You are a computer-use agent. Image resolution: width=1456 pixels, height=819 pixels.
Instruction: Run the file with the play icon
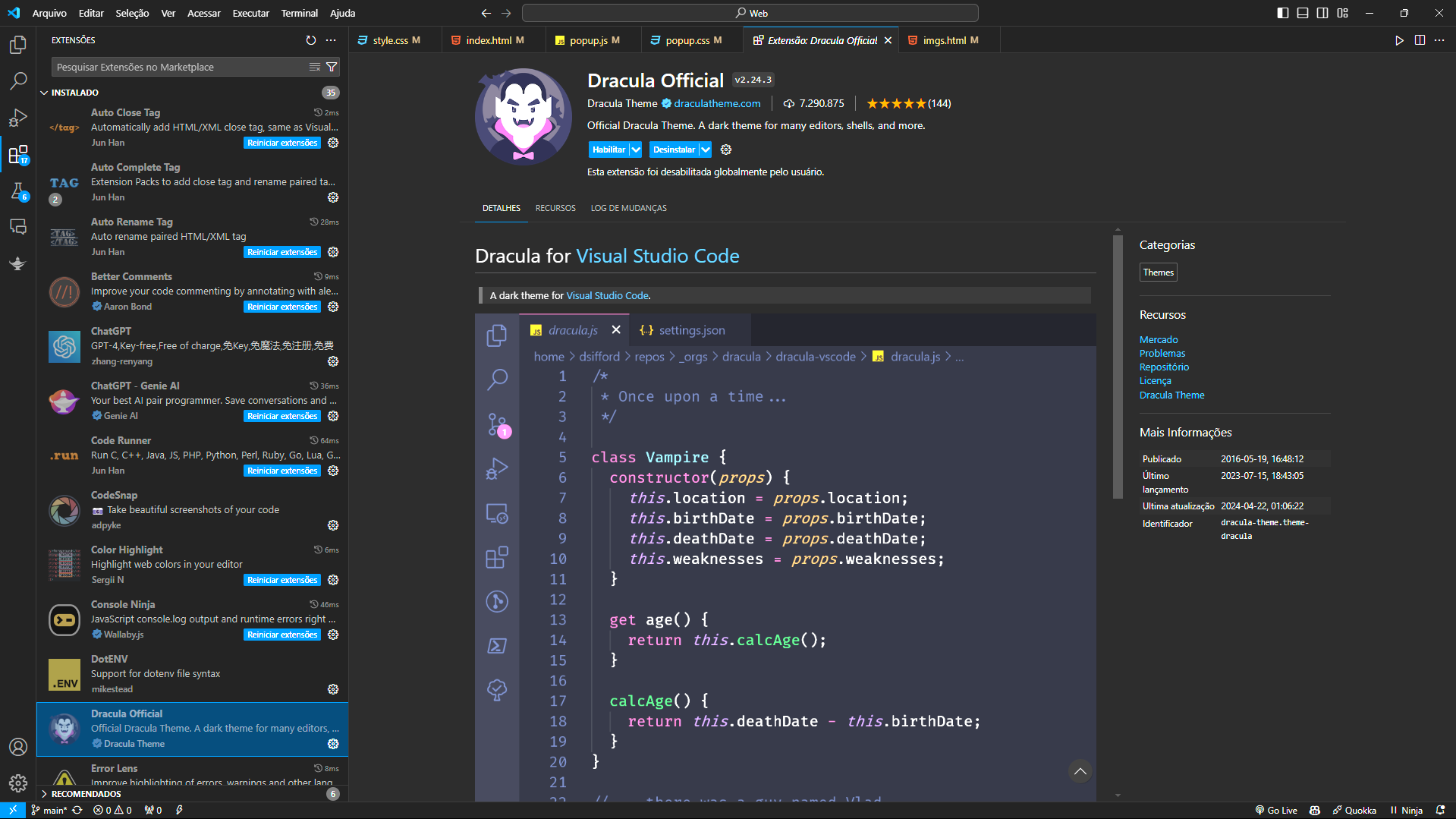(x=1399, y=40)
